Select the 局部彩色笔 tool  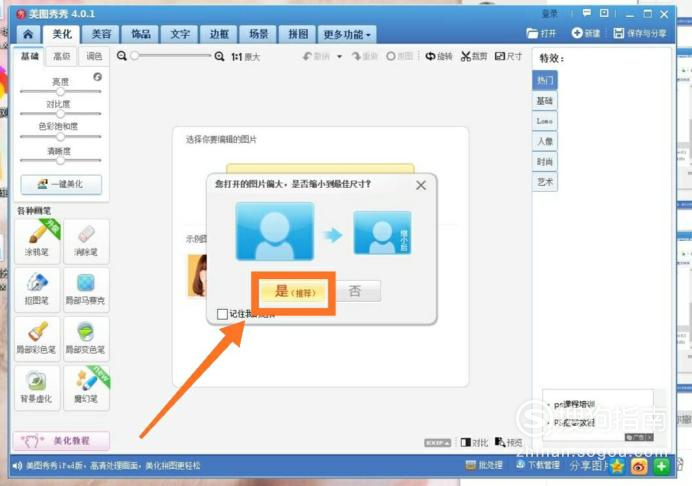37,339
